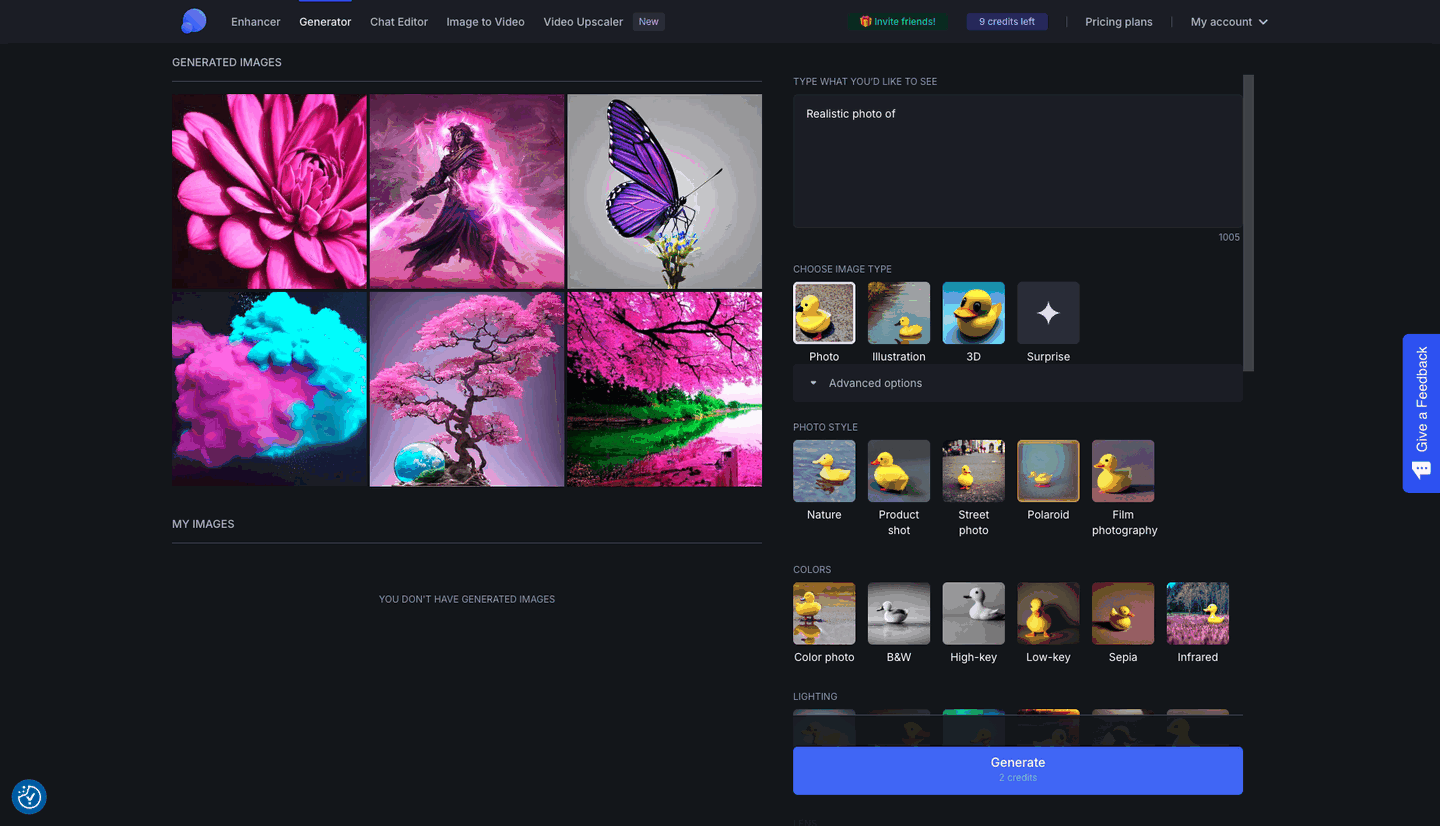Image resolution: width=1440 pixels, height=826 pixels.
Task: Open the pink dahlia flower image
Action: pyautogui.click(x=269, y=192)
